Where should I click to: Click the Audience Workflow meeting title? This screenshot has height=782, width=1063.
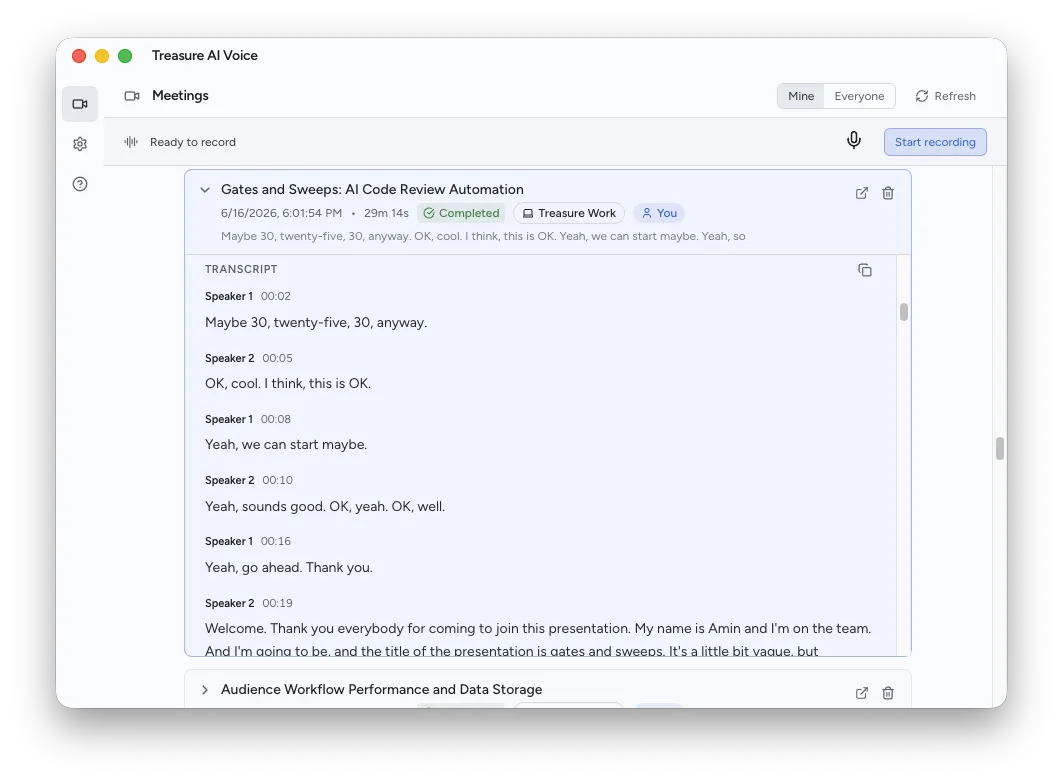point(382,689)
